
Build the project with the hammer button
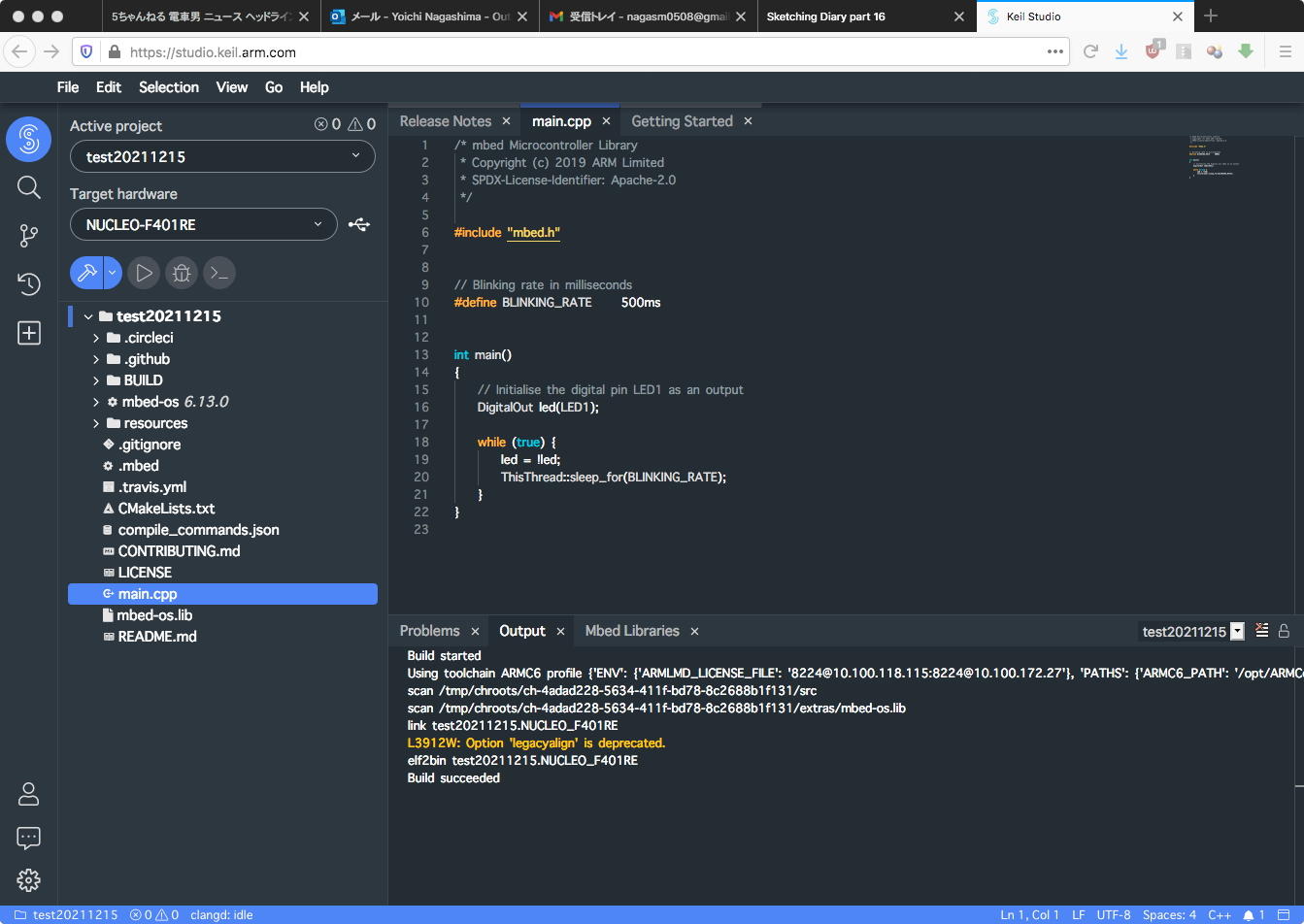click(86, 273)
